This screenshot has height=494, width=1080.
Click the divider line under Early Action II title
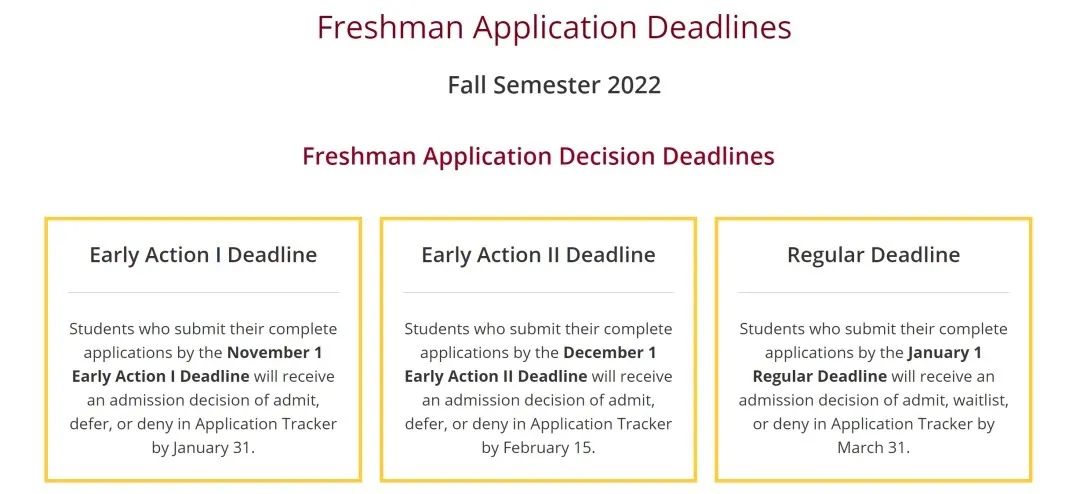point(538,292)
